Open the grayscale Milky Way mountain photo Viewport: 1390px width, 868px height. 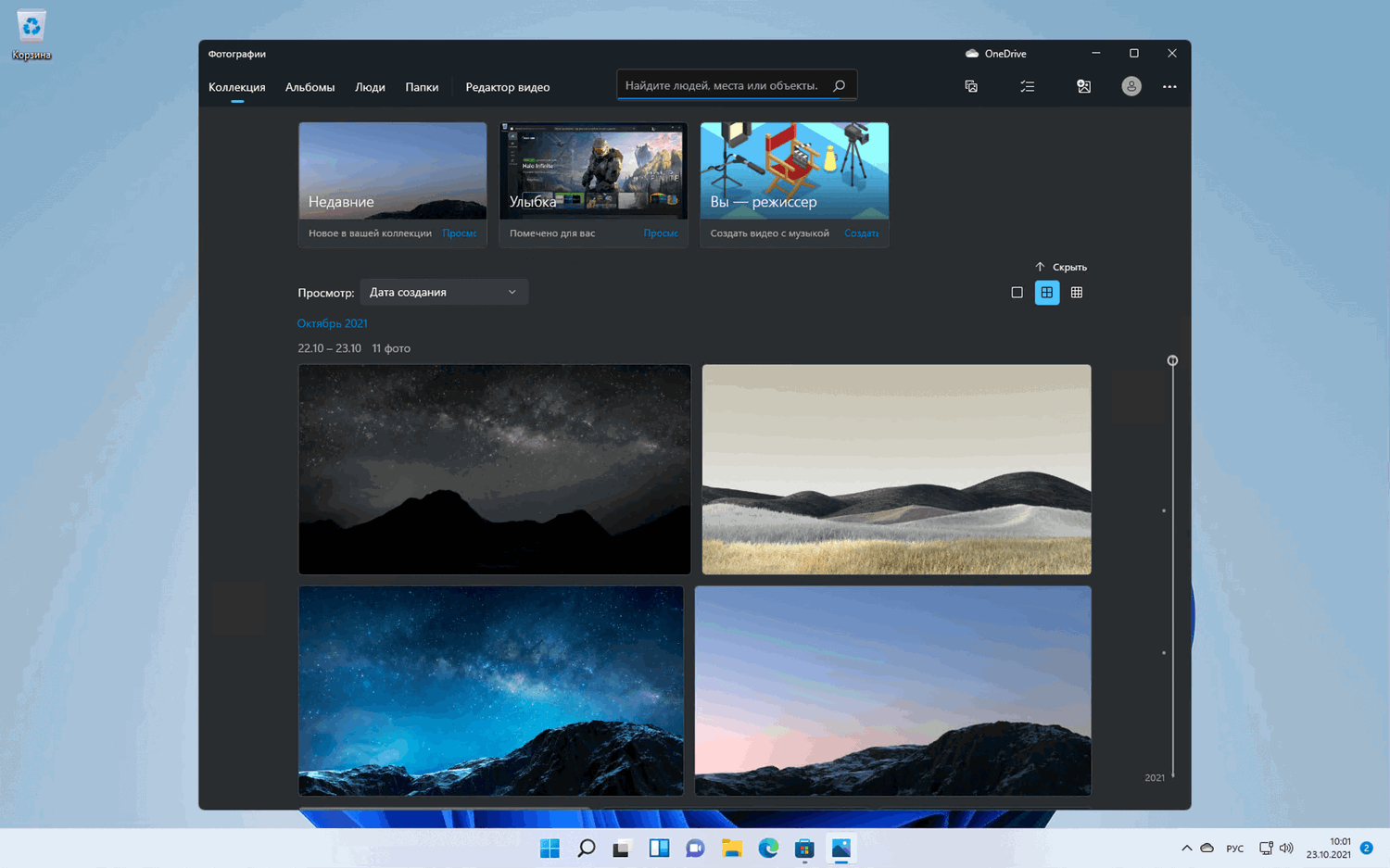click(495, 470)
